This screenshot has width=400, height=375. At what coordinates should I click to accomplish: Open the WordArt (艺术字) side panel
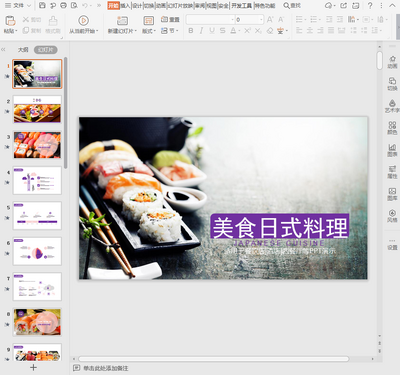point(392,106)
